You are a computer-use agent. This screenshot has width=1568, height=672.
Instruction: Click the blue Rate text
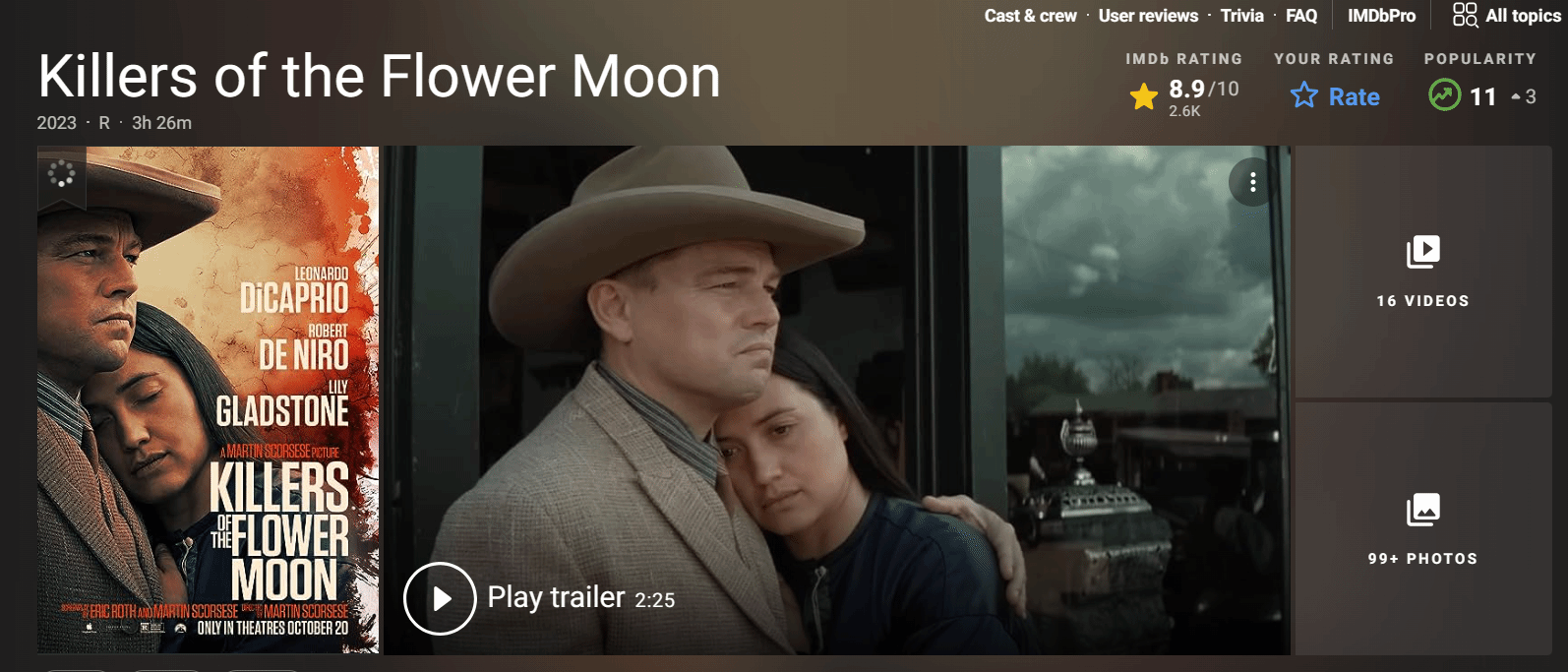point(1354,96)
